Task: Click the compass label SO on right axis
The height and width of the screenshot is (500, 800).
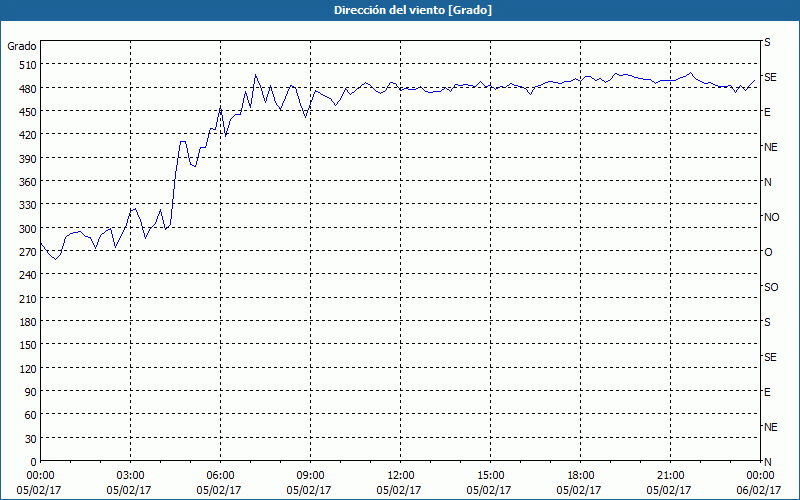Action: [x=771, y=287]
